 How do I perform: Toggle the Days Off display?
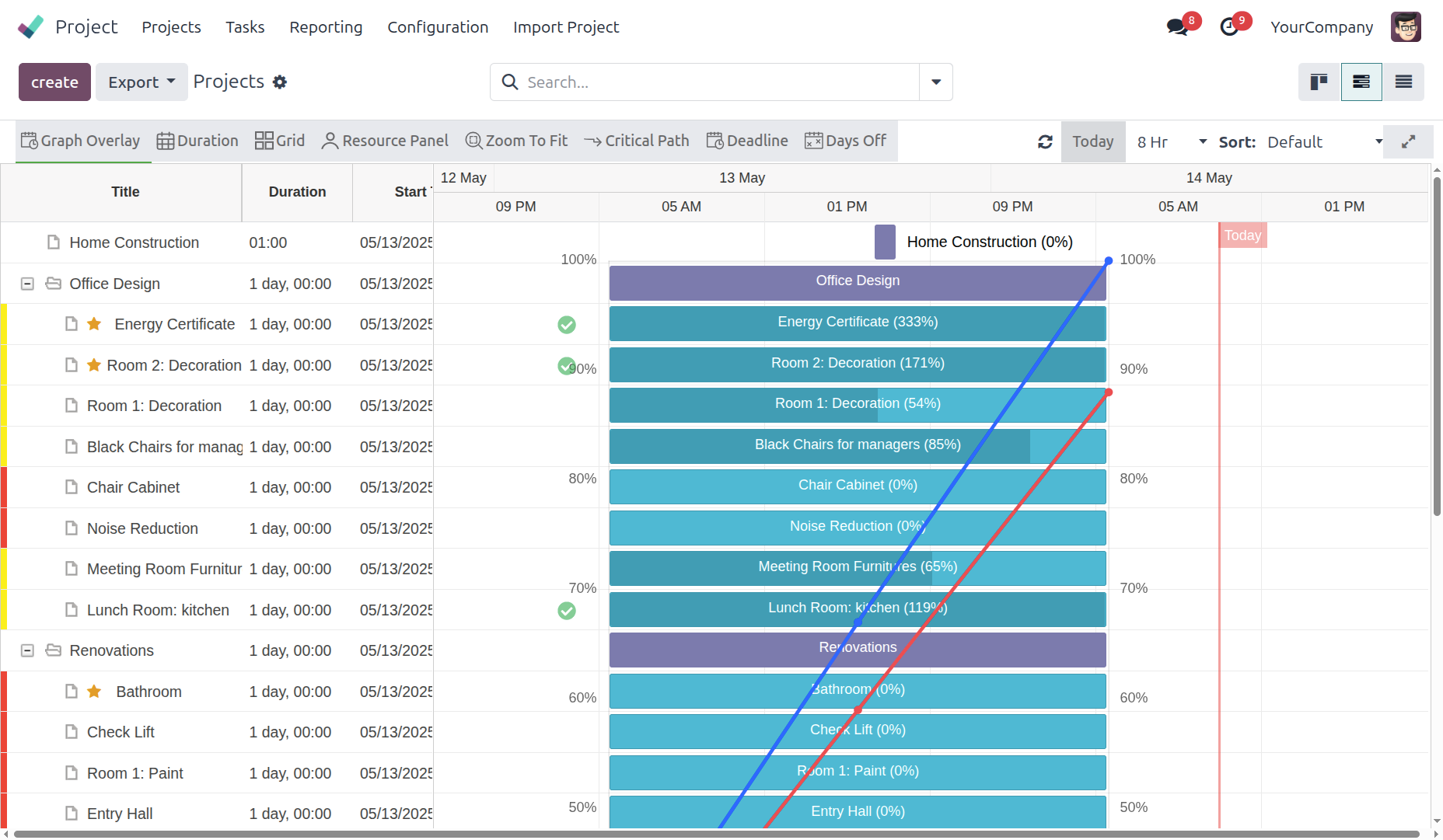pyautogui.click(x=845, y=141)
